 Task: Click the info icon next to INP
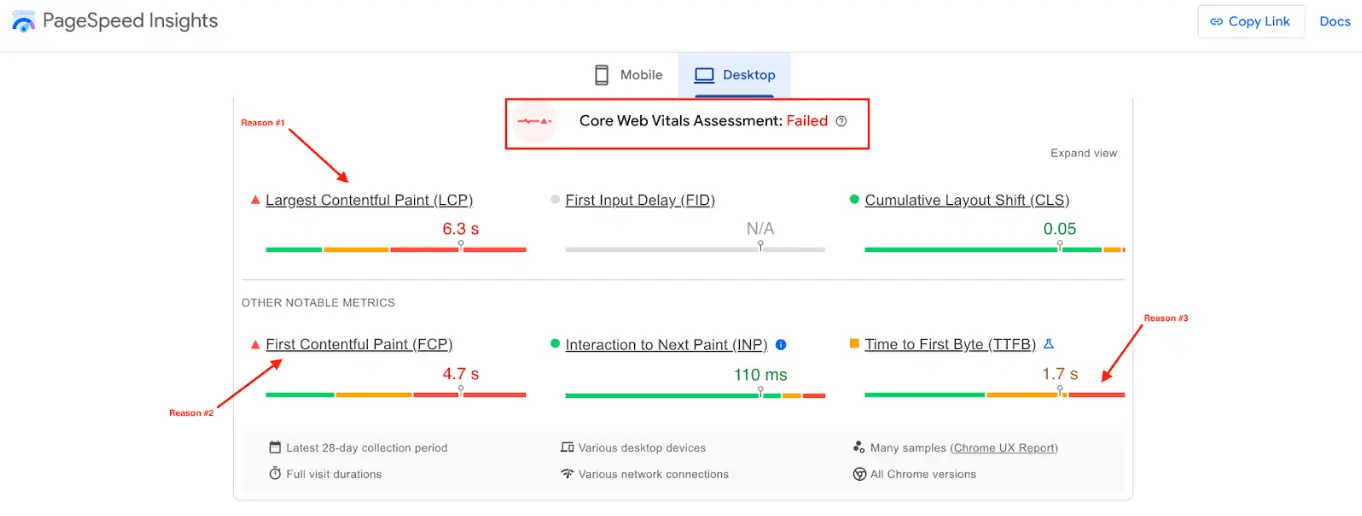click(781, 344)
